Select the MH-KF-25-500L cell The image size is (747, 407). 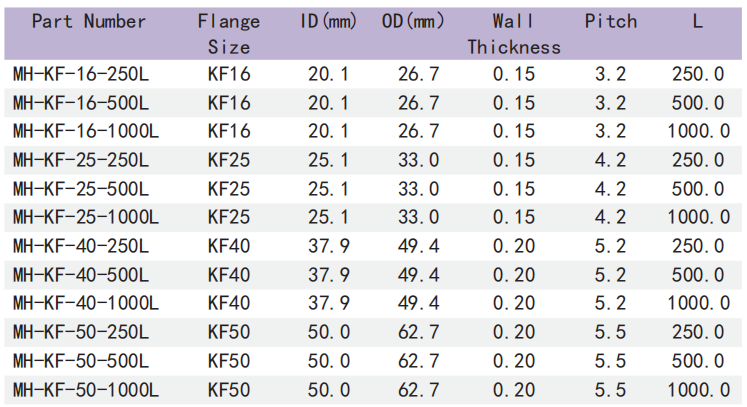click(81, 188)
